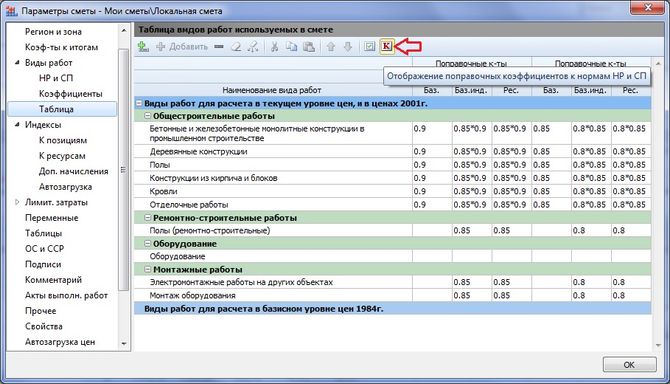The image size is (670, 384).
Task: Click the copy icon in toolbar
Action: (x=291, y=47)
